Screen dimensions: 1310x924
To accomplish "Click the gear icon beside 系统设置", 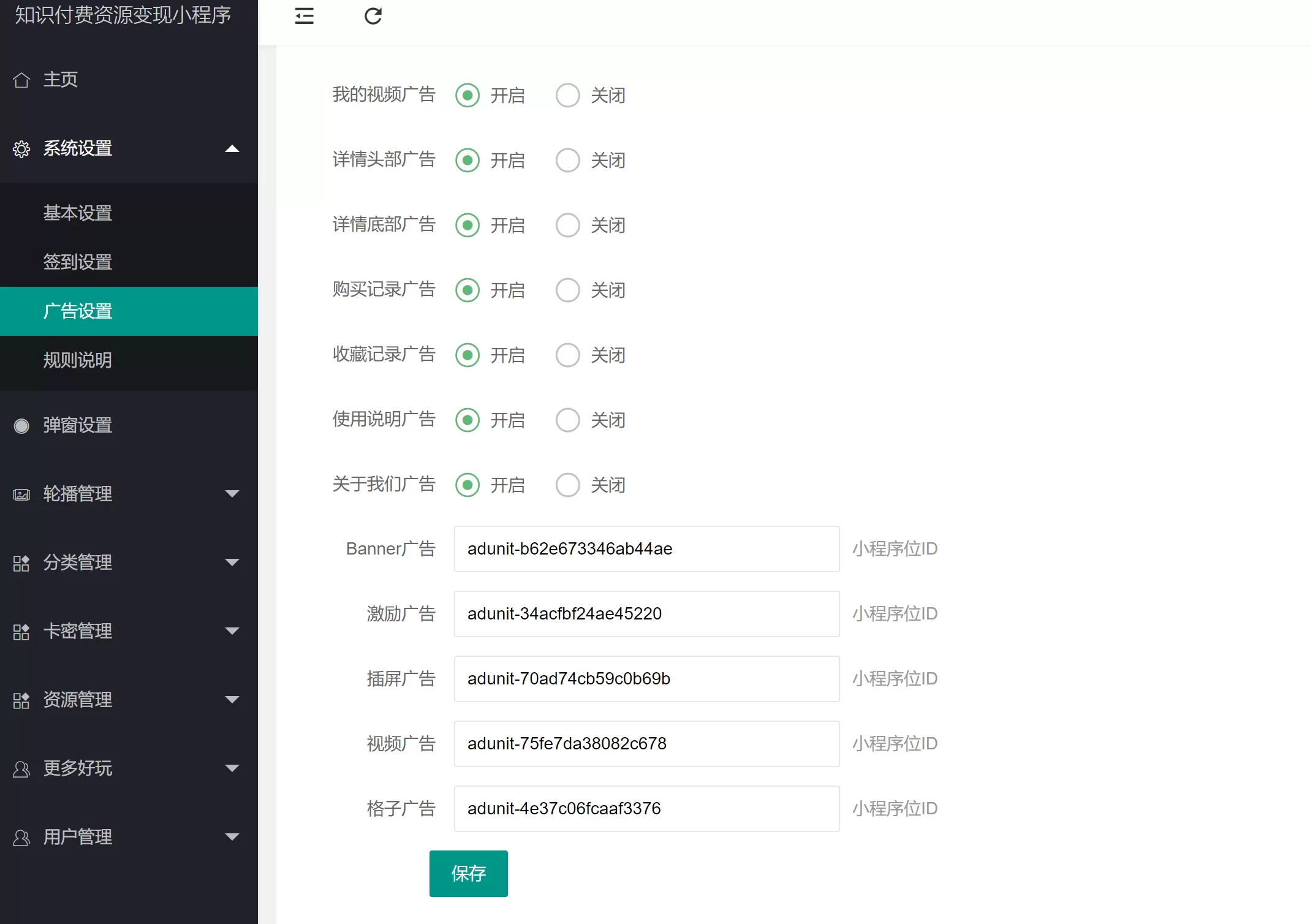I will (x=21, y=149).
